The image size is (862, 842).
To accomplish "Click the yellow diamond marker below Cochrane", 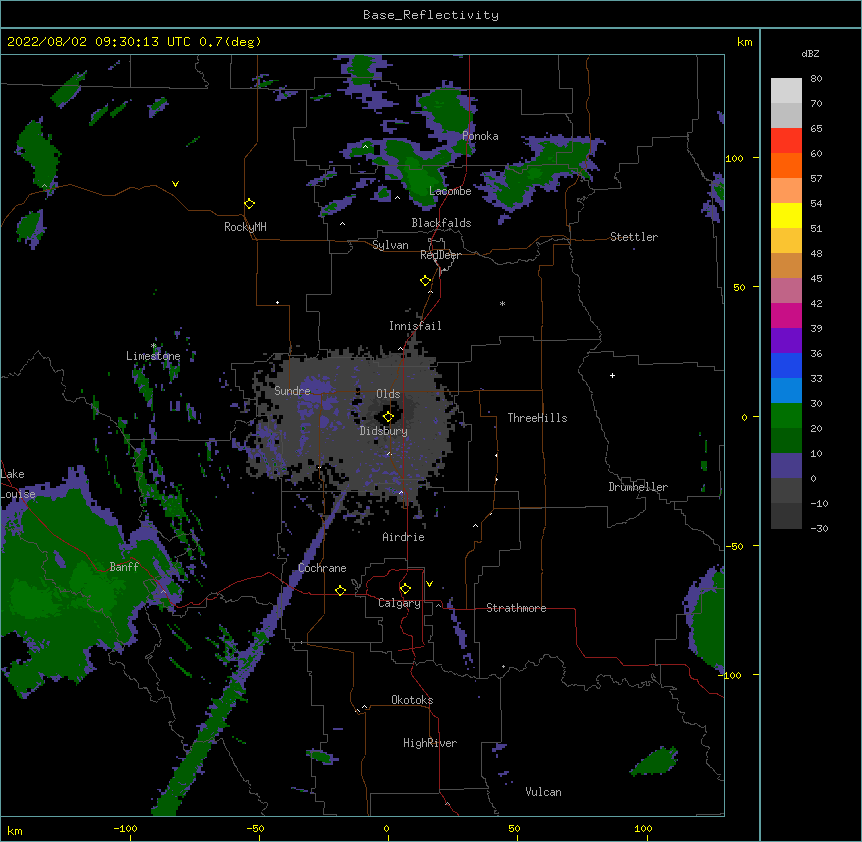I will [x=340, y=590].
